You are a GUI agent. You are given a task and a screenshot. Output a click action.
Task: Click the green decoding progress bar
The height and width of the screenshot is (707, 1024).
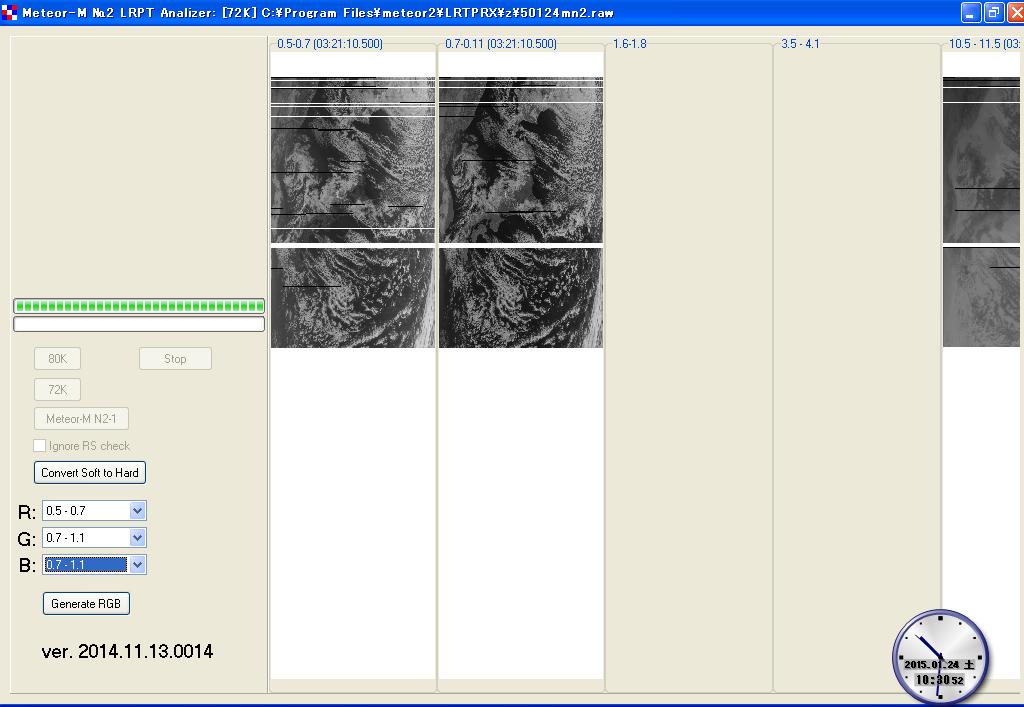pyautogui.click(x=139, y=306)
